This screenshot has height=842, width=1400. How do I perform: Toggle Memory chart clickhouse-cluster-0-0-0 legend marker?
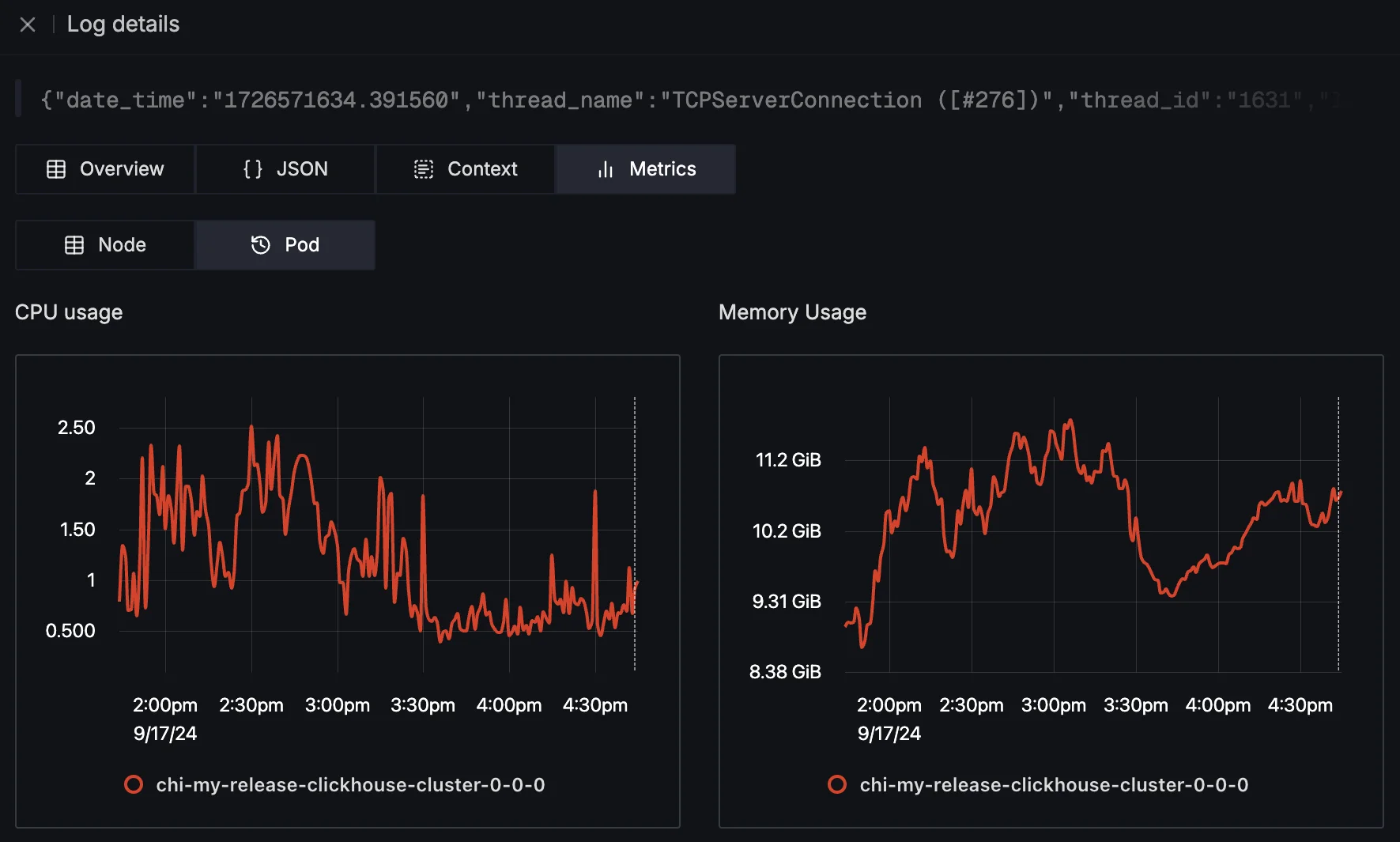pyautogui.click(x=837, y=784)
